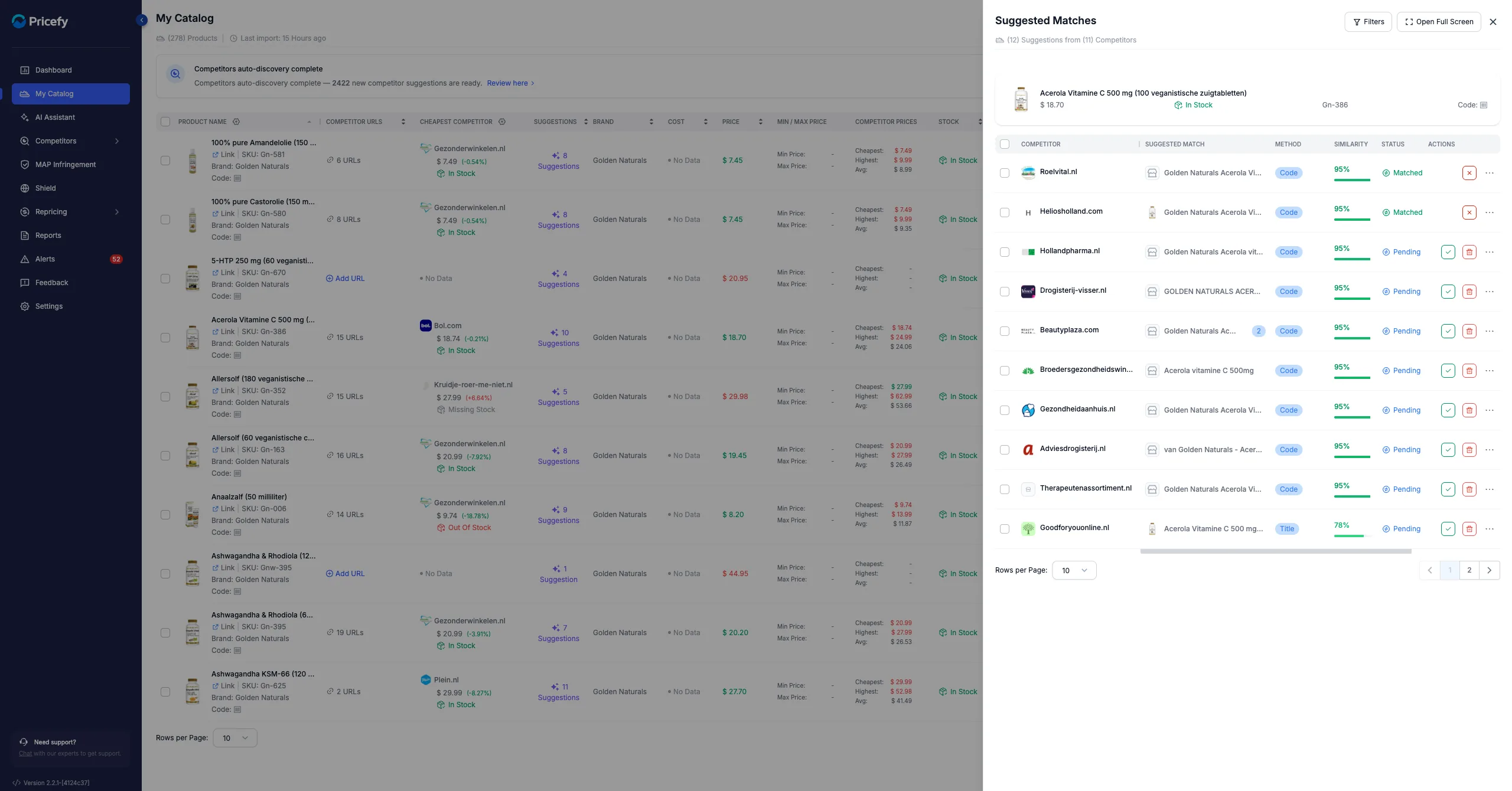Screen dimensions: 1512x791
Task: Open MAP Infringement page
Action: point(71,165)
